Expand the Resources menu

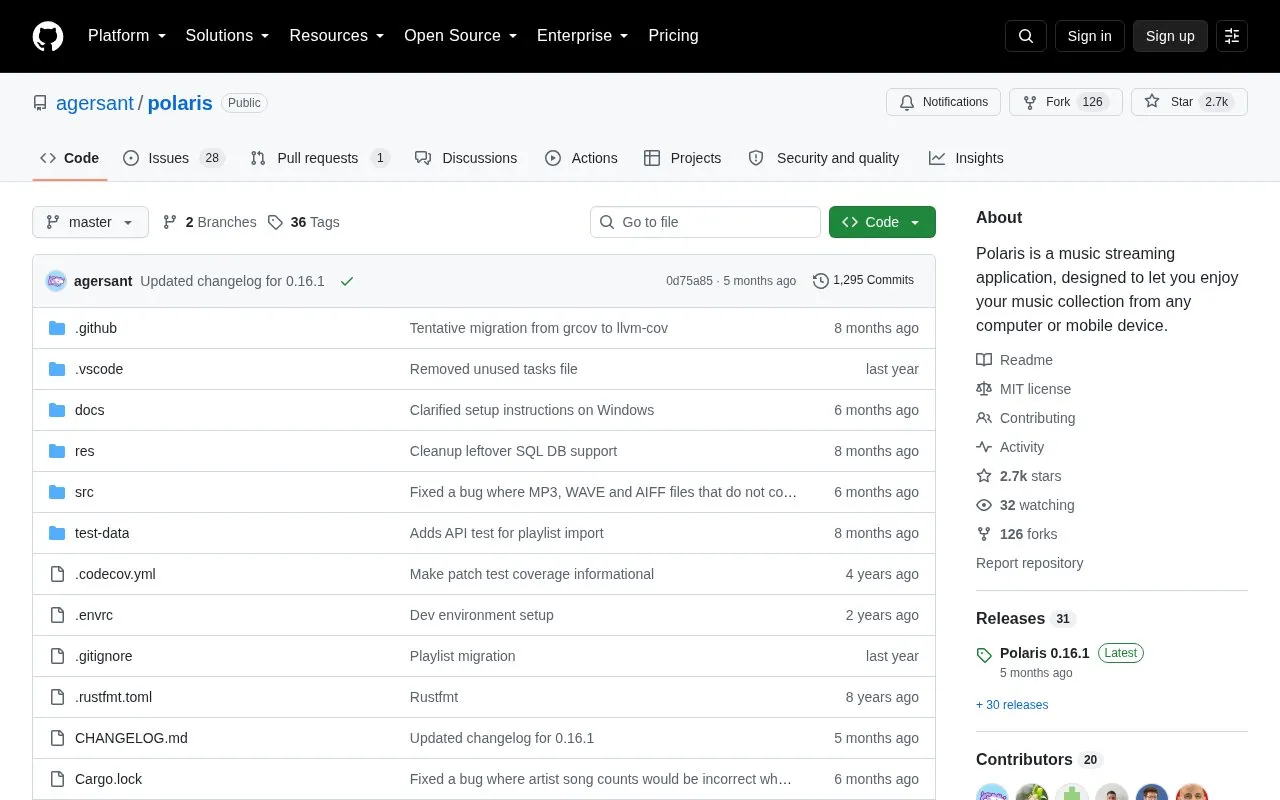coord(337,36)
